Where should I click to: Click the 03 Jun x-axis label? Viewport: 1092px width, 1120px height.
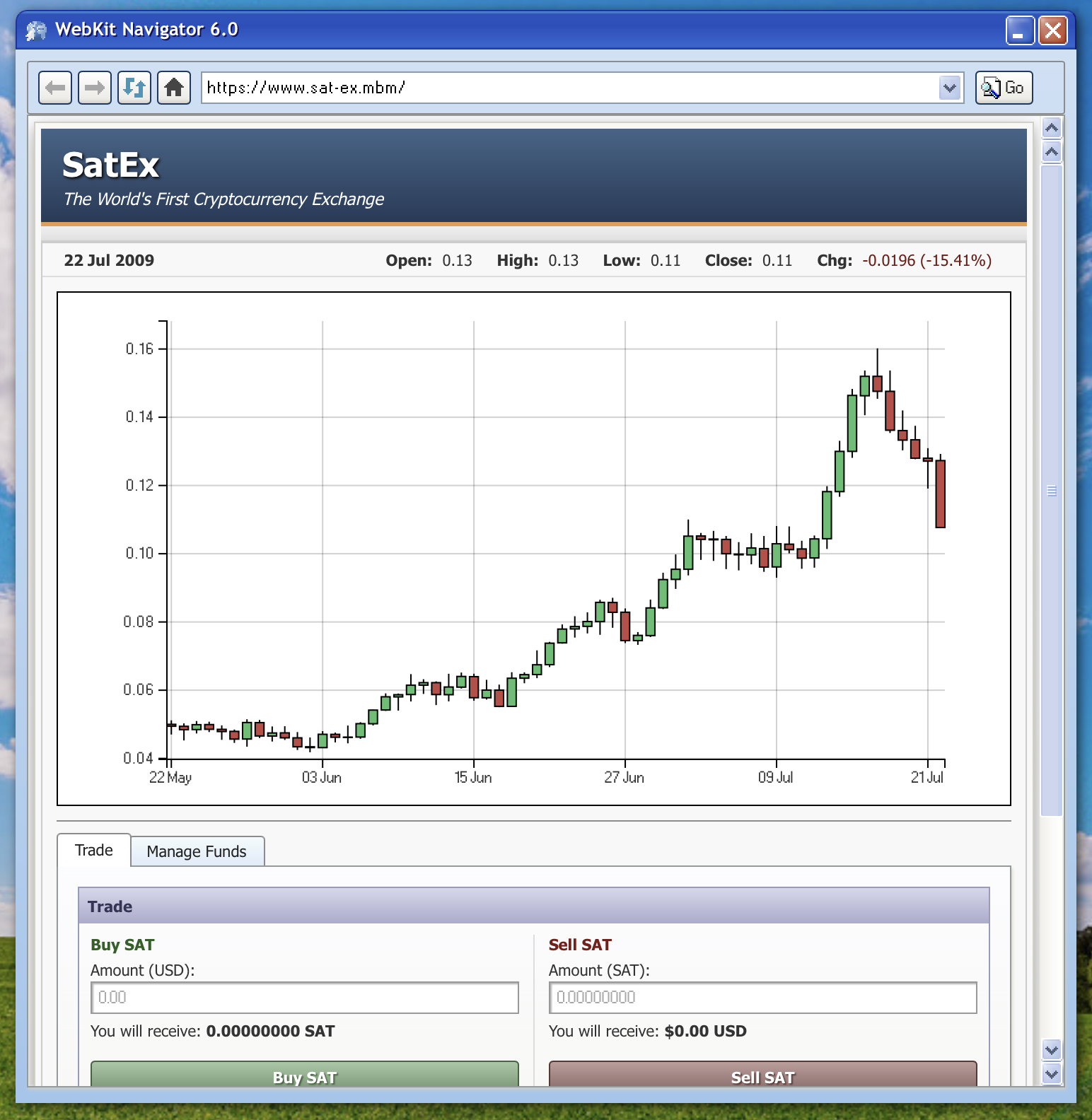(x=322, y=777)
